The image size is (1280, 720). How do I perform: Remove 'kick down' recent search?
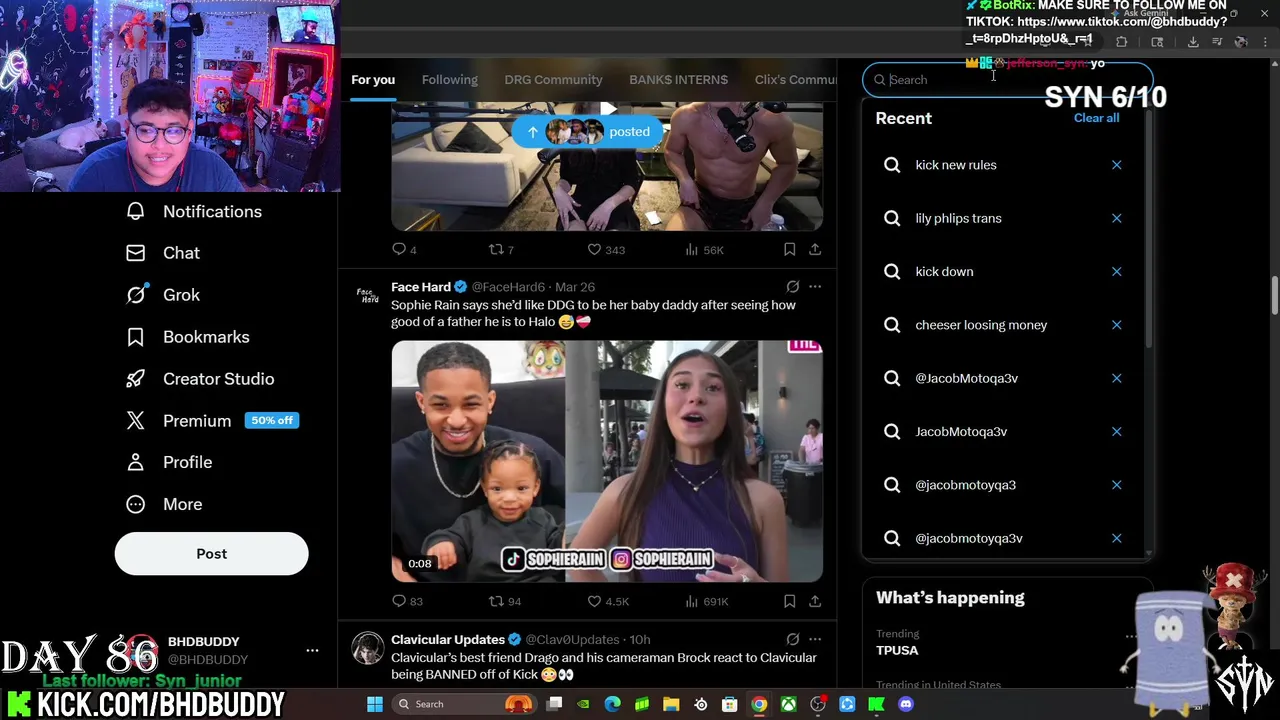(1116, 272)
